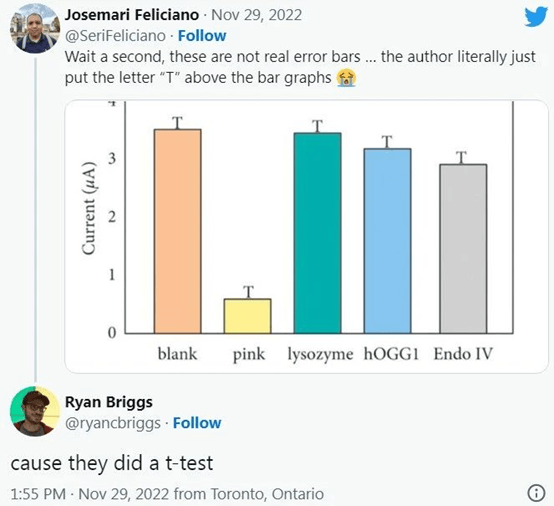The height and width of the screenshot is (506, 554).
Task: Open the Nov 29, 2022 date link
Action: [x=257, y=15]
